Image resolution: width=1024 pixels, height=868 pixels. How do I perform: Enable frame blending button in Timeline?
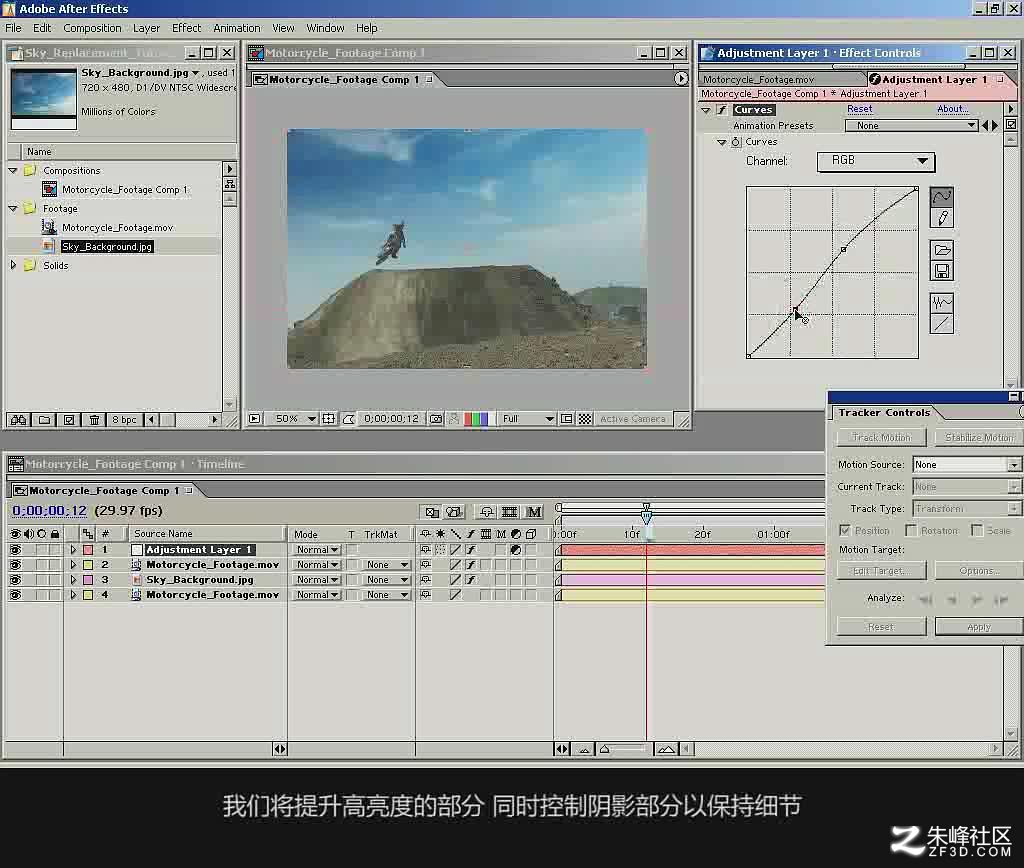[x=509, y=511]
